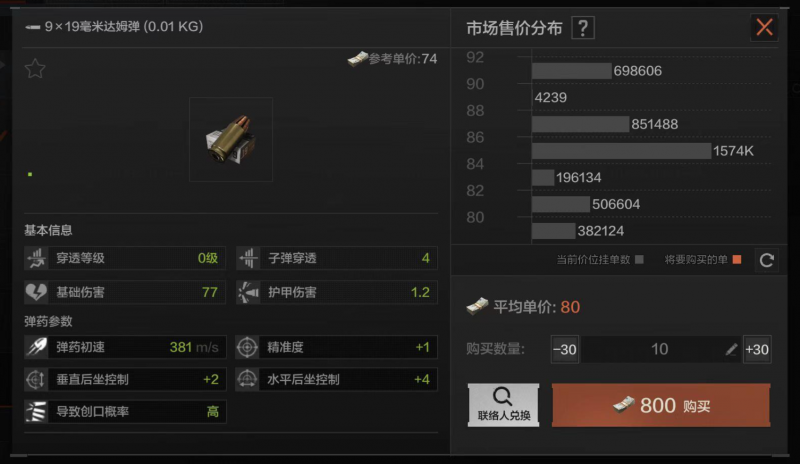Click the vertical recoil control icon
Viewport: 800px width, 464px height.
click(36, 379)
